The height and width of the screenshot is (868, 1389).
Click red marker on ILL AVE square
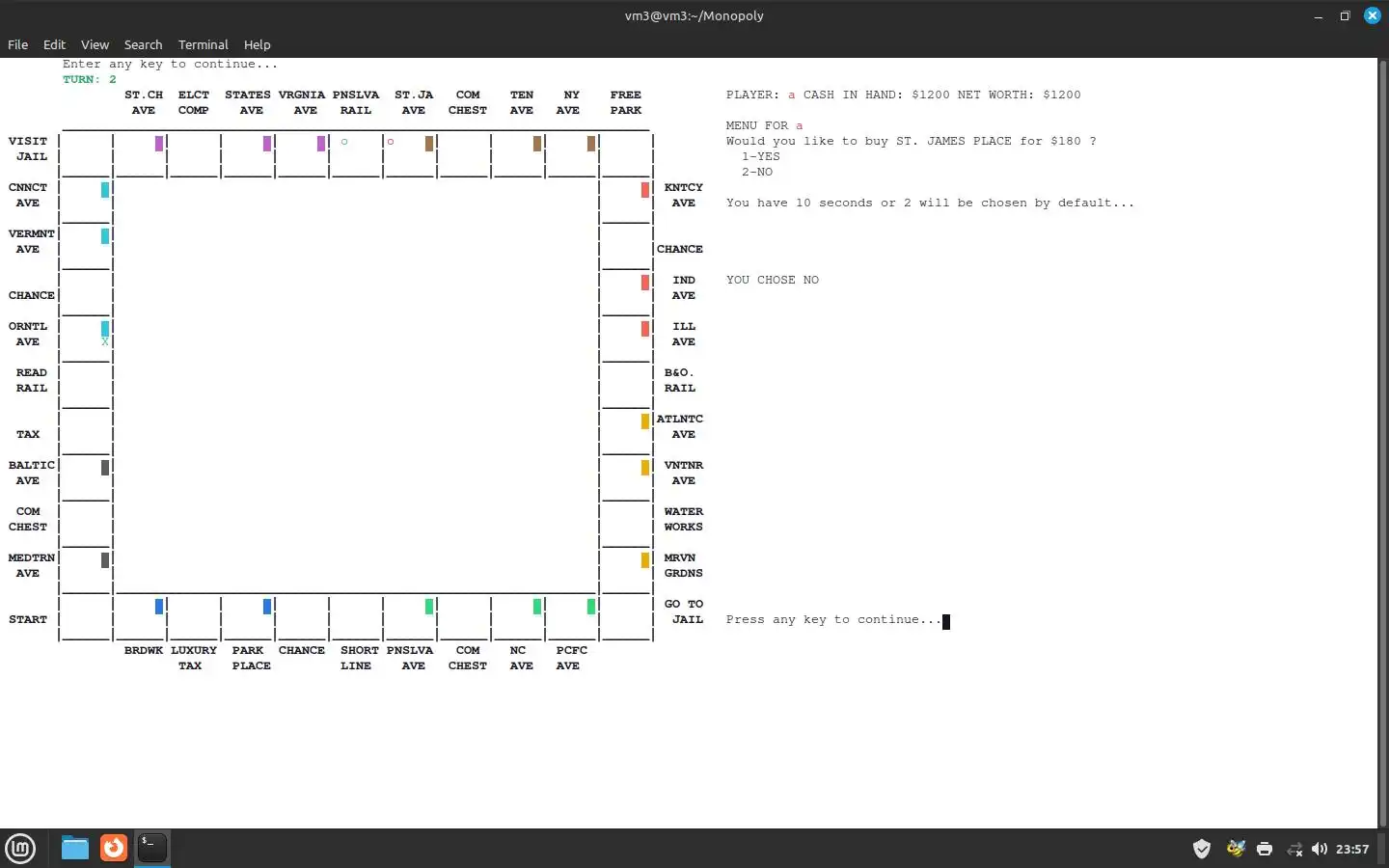tap(645, 329)
